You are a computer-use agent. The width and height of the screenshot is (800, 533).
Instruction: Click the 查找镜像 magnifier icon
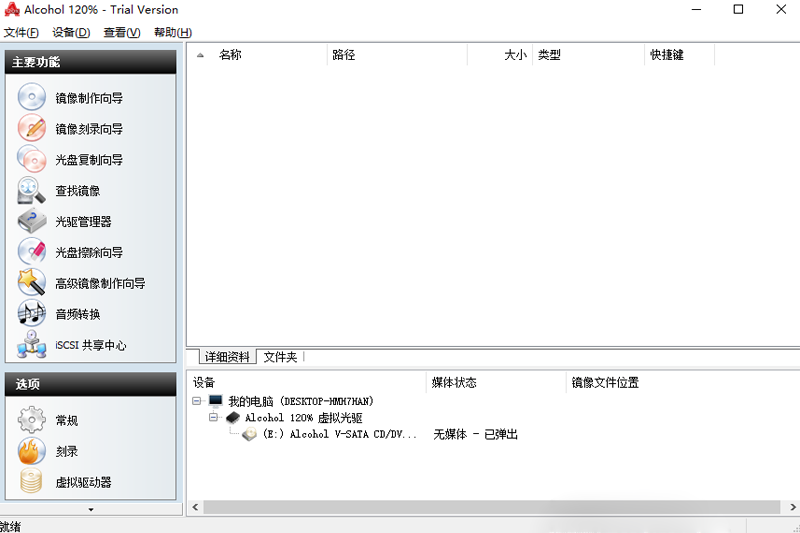[32, 191]
